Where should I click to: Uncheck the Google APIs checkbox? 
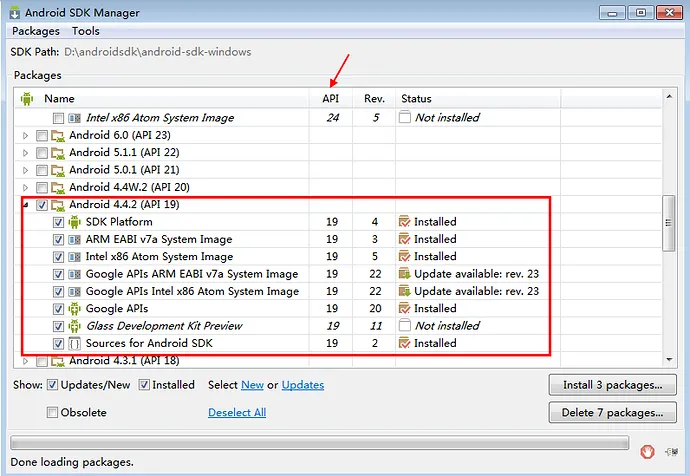pos(58,309)
